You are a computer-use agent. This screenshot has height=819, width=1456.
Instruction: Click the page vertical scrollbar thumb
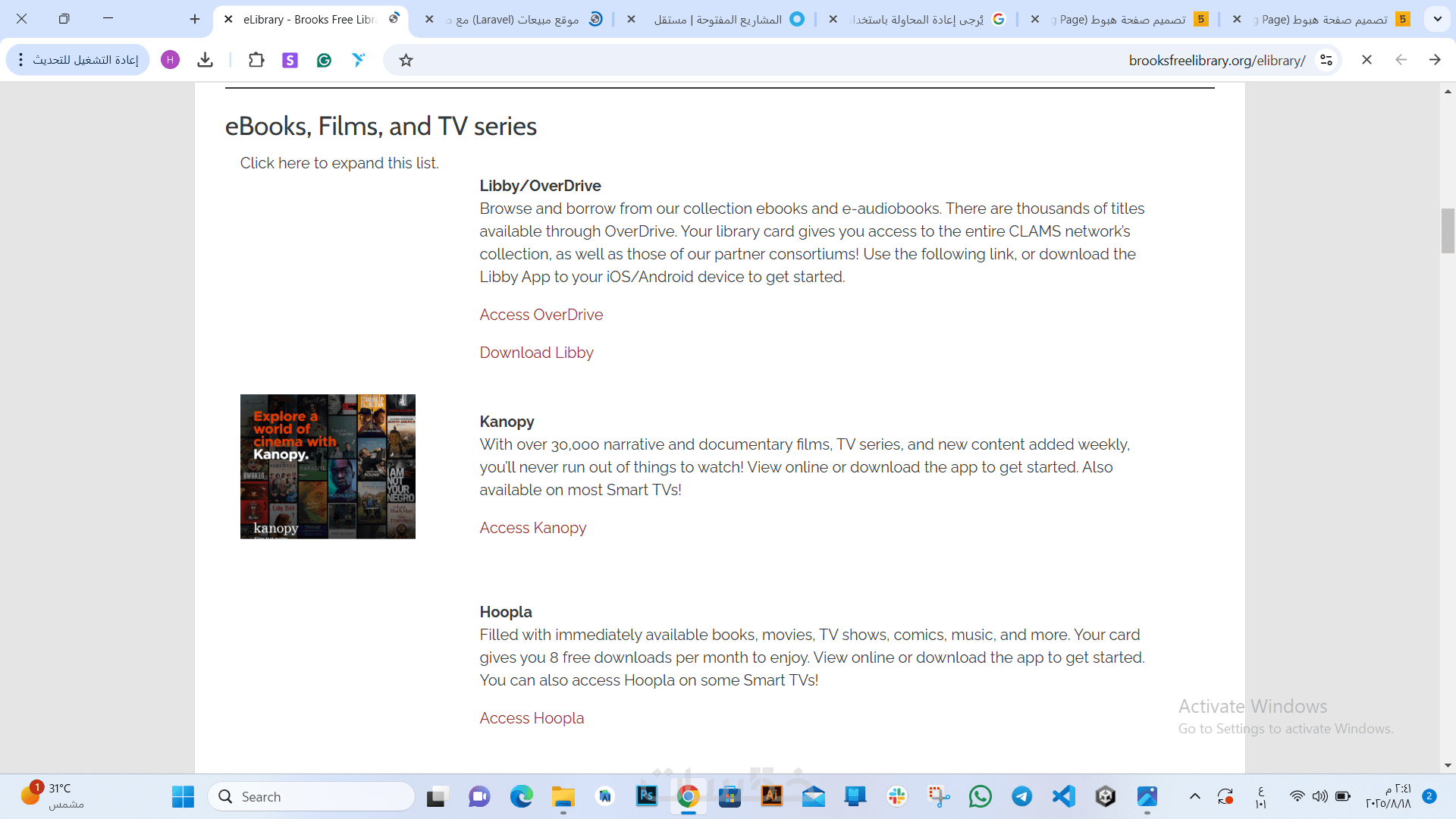click(x=1448, y=231)
